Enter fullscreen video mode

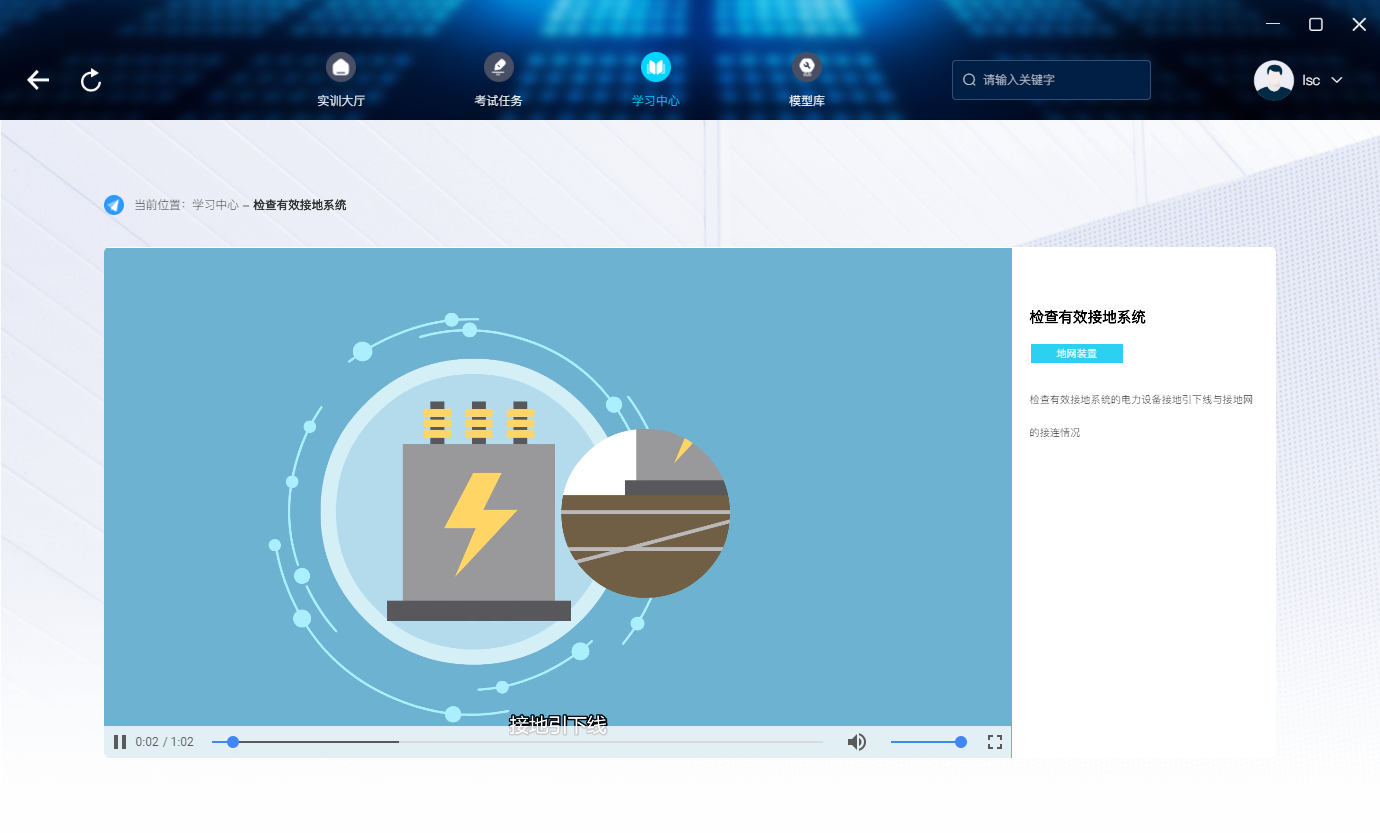click(x=995, y=742)
